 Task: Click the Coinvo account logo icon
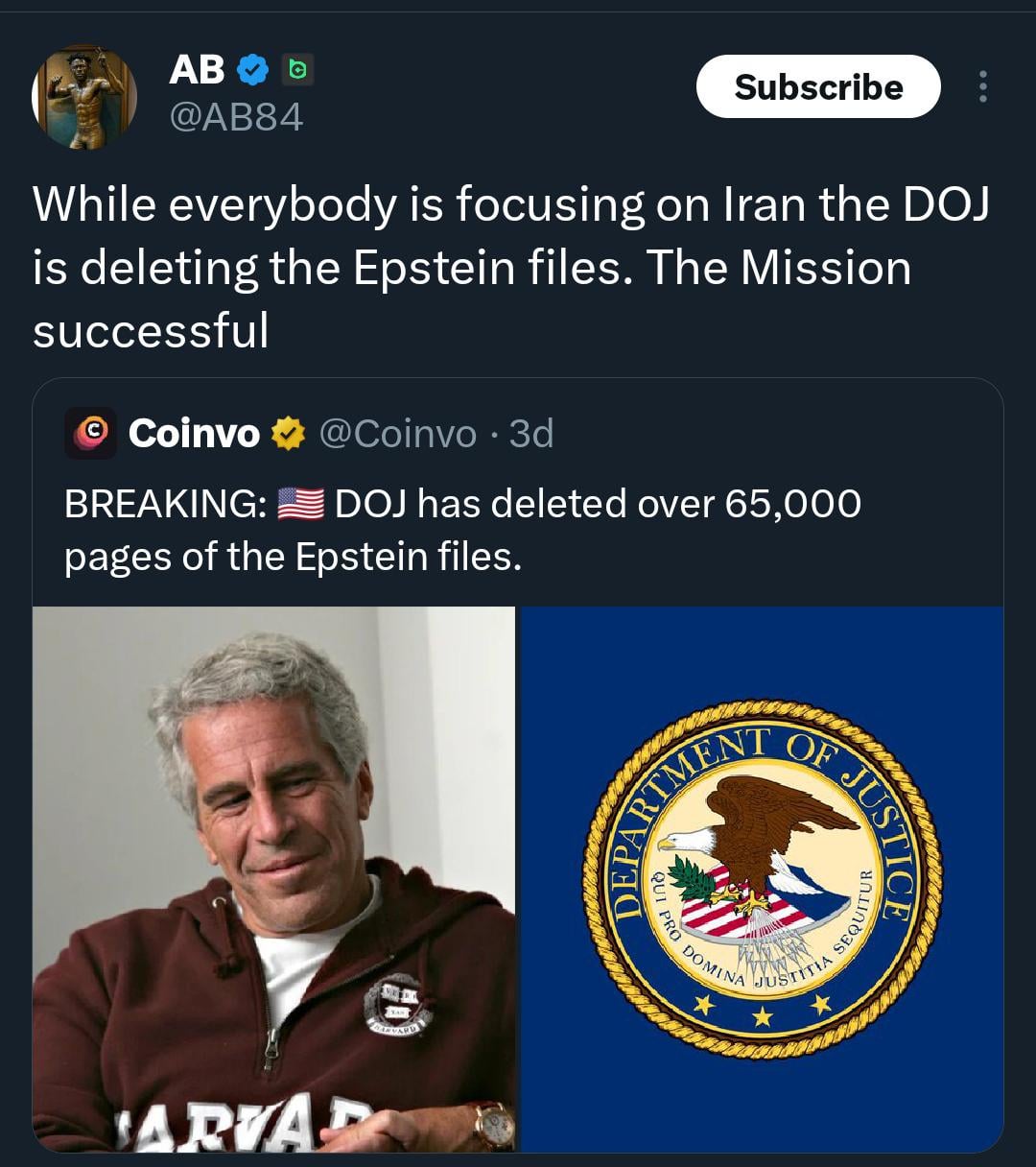coord(90,433)
